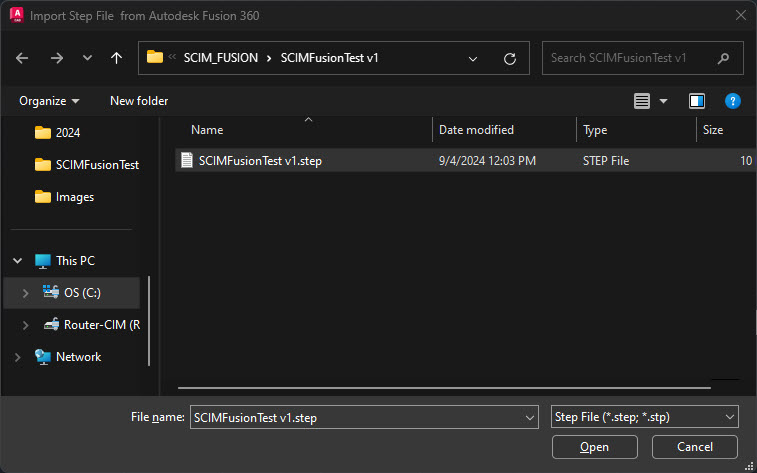Collapse the This PC tree node

pos(17,261)
